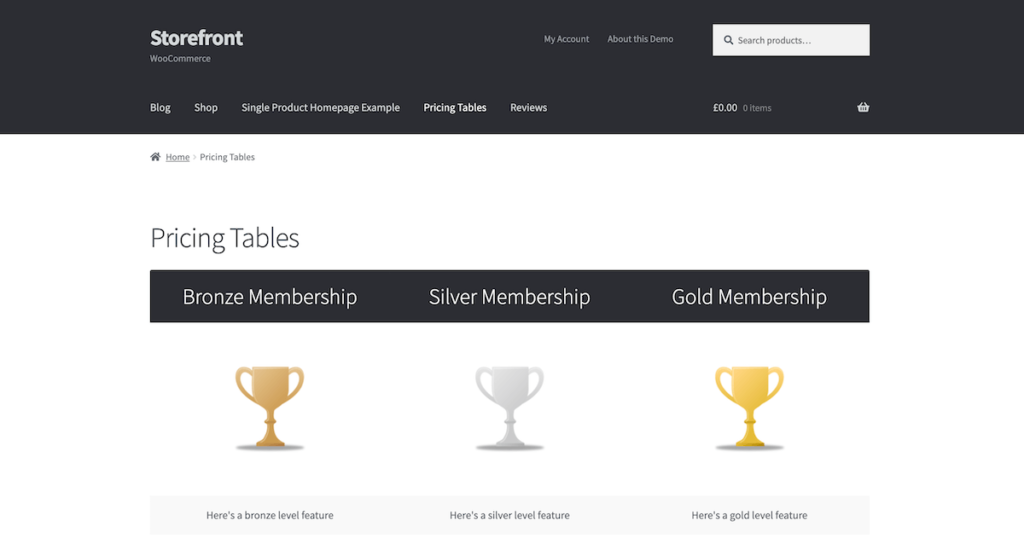Open Single Product Homepage Example
1024x538 pixels.
click(x=320, y=108)
